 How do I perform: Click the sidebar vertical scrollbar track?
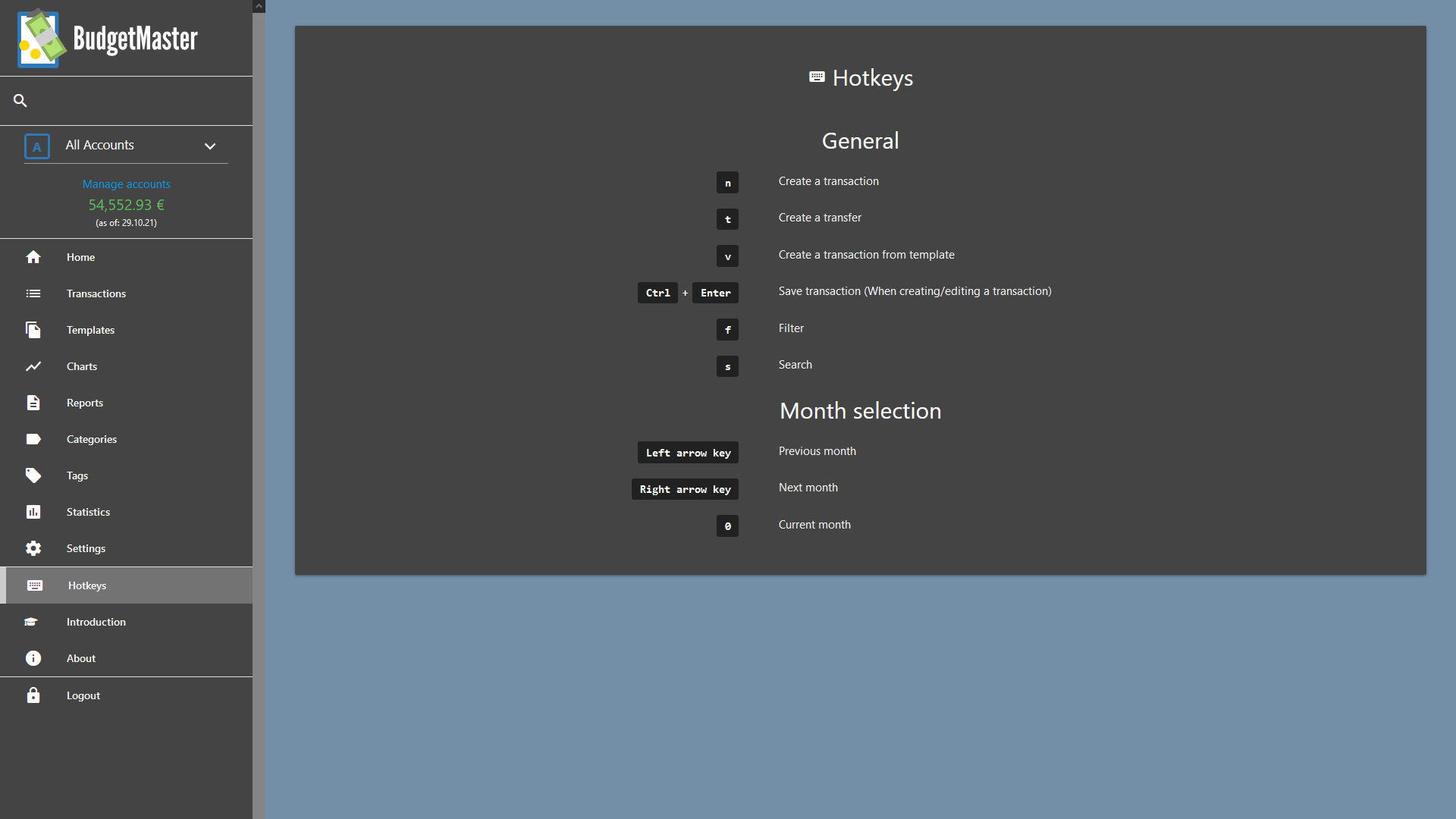coord(259,416)
